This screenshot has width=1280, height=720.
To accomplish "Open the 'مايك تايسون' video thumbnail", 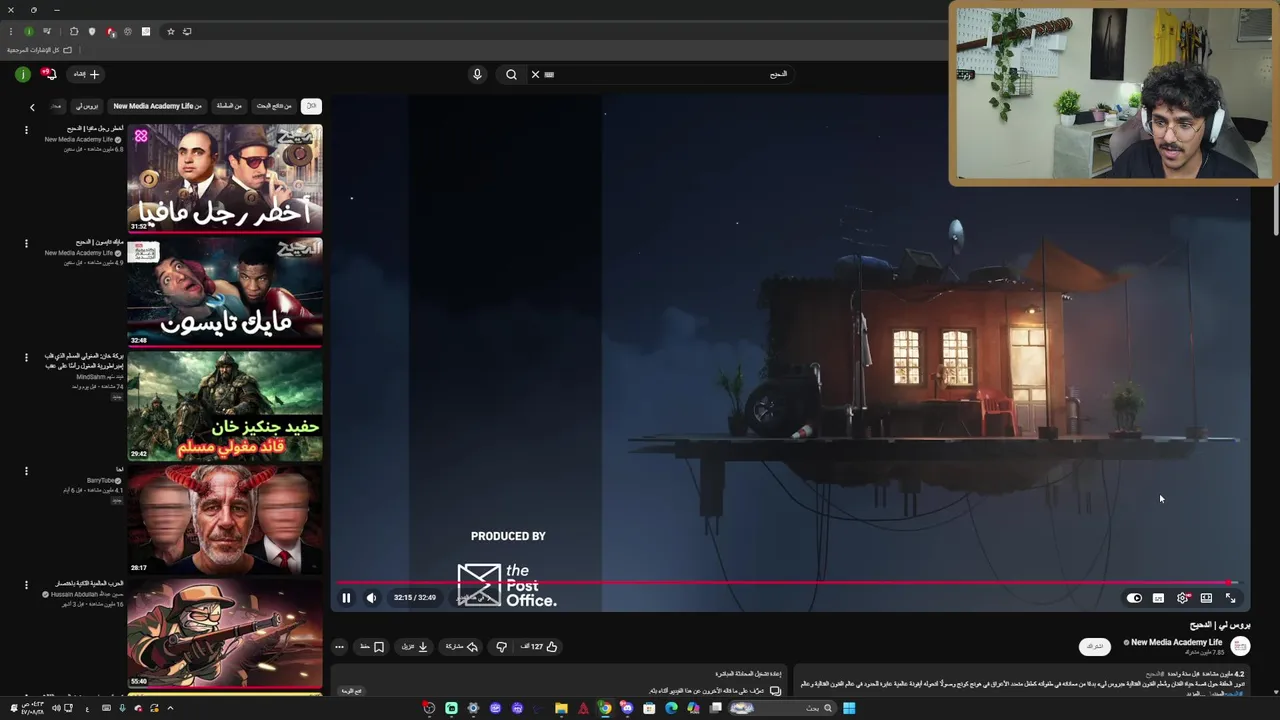I will pos(225,292).
